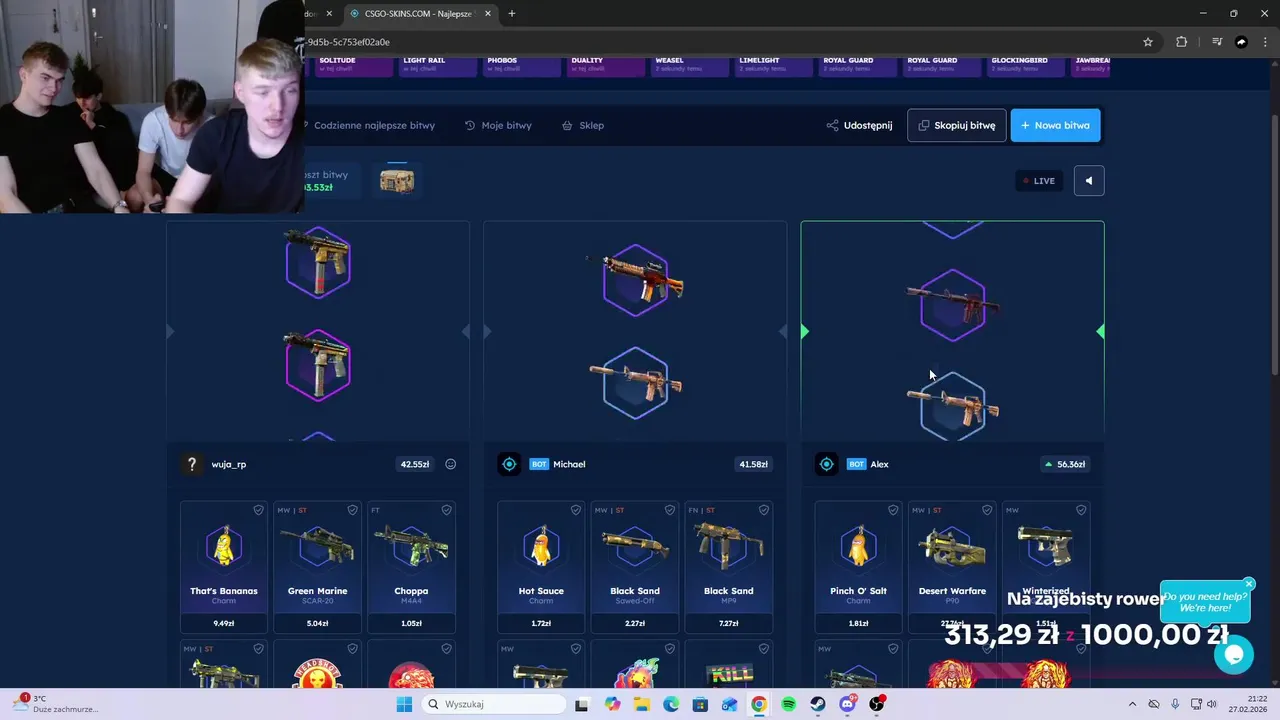Click Michael's 41.58zł total badge
The width and height of the screenshot is (1280, 720).
(x=753, y=464)
